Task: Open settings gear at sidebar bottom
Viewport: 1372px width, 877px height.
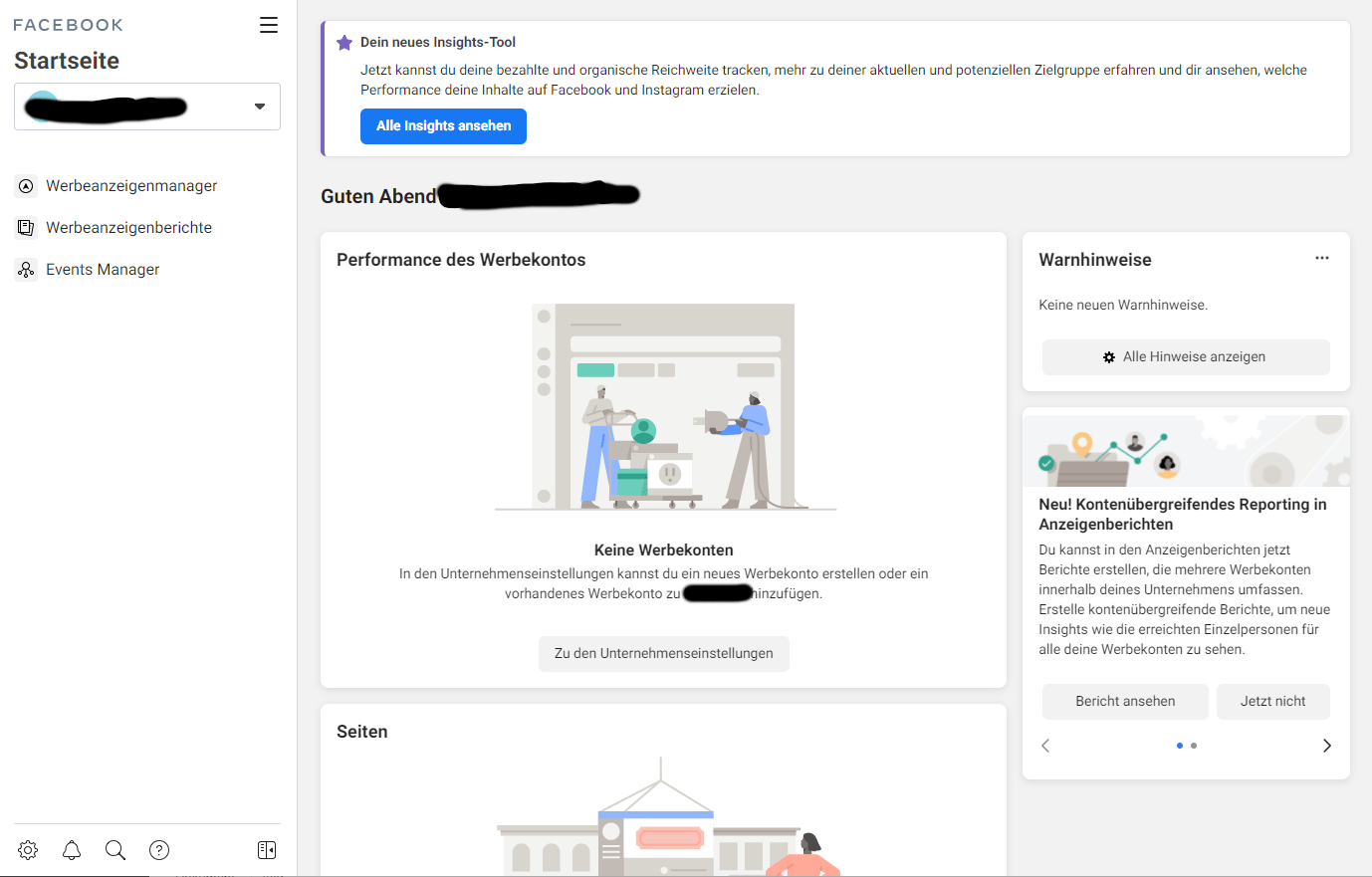Action: pos(28,850)
